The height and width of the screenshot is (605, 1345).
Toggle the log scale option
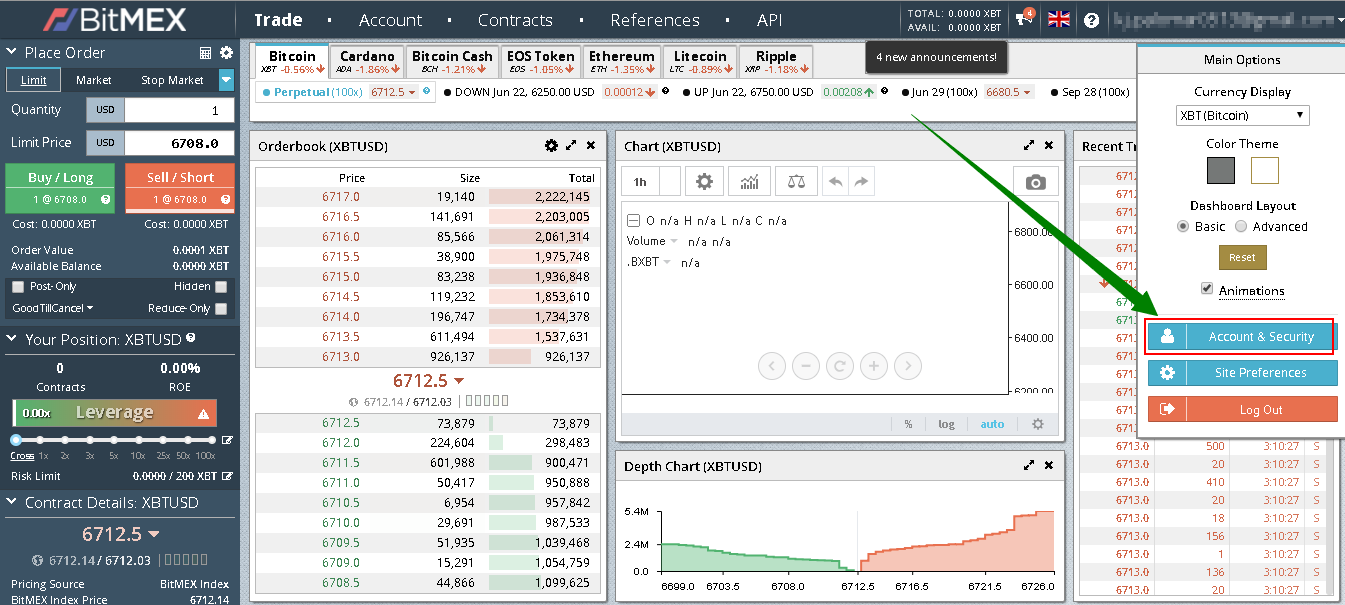point(946,424)
